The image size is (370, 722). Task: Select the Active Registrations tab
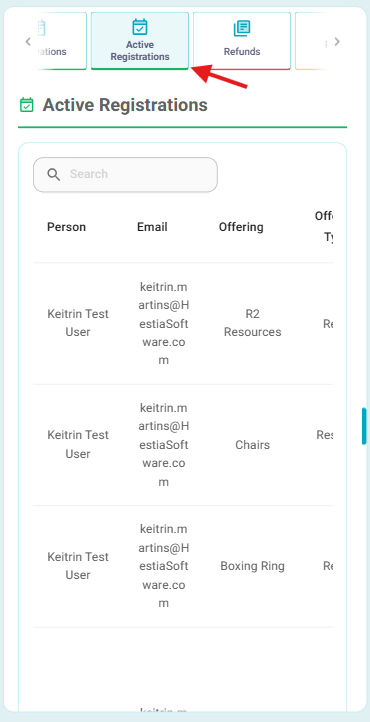click(140, 41)
